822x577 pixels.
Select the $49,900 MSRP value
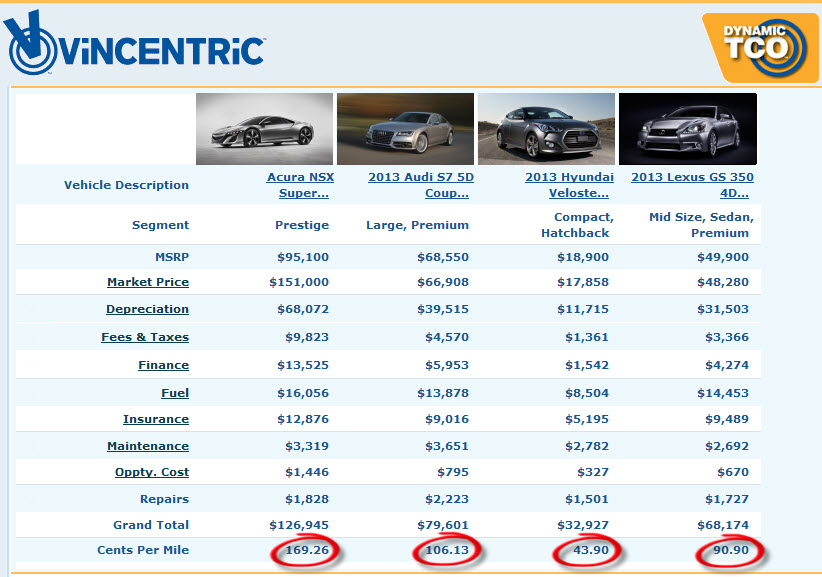pos(723,257)
